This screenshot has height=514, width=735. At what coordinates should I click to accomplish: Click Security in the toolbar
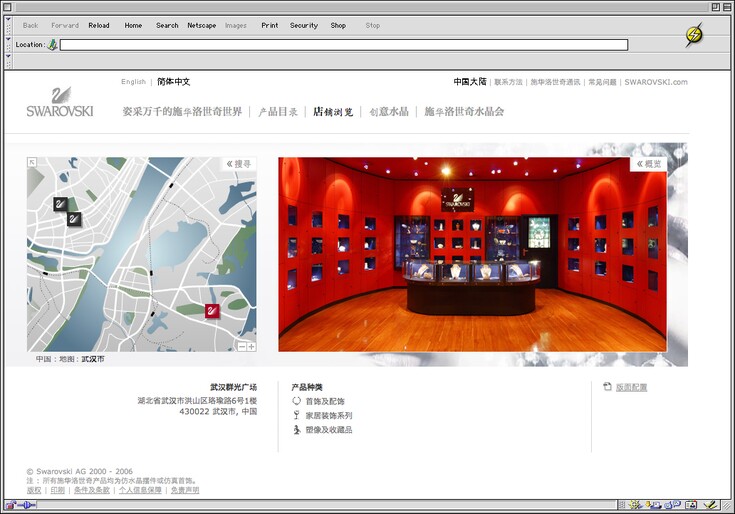coord(304,25)
